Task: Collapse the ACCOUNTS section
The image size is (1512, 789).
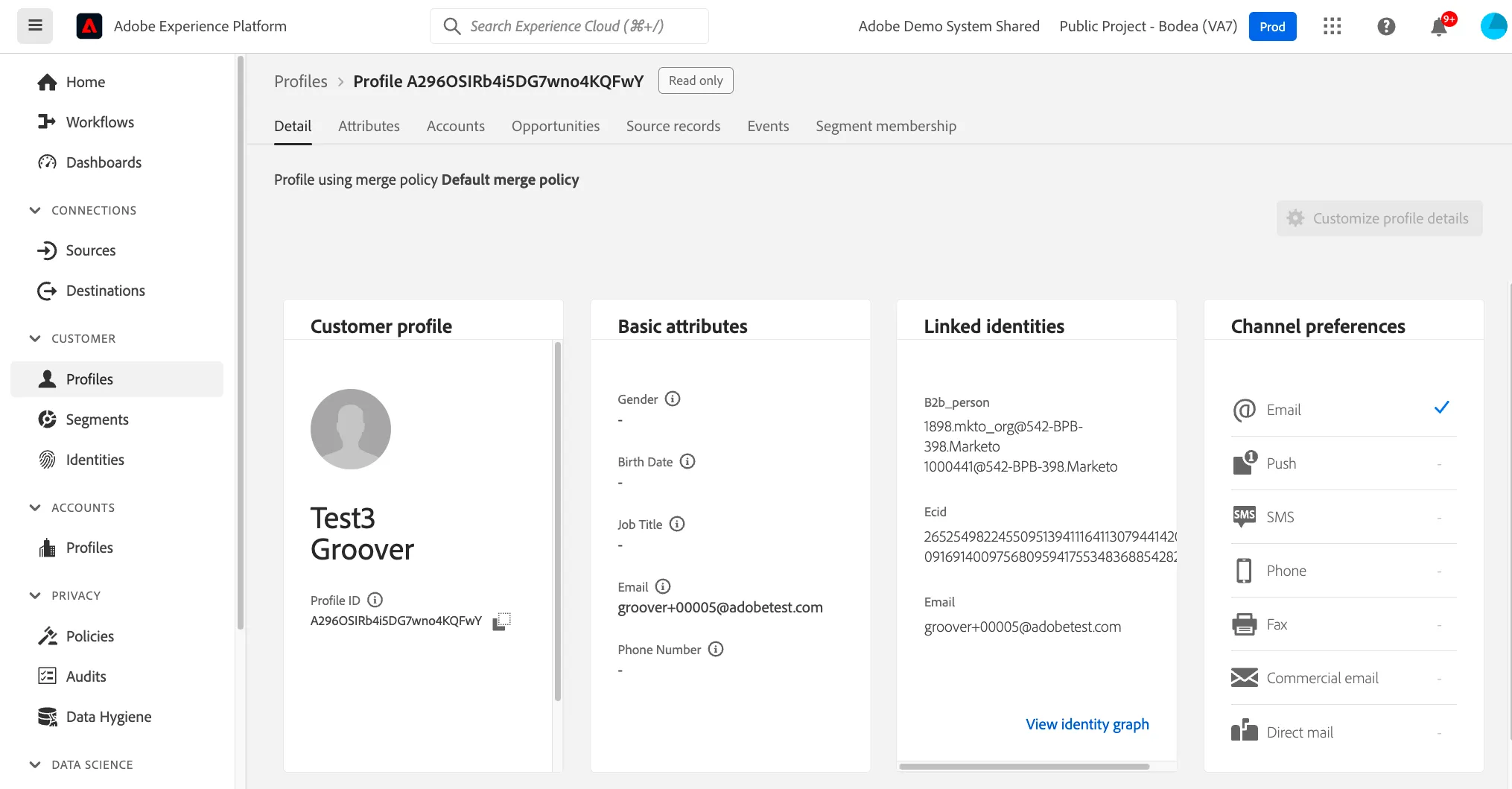Action: click(34, 507)
